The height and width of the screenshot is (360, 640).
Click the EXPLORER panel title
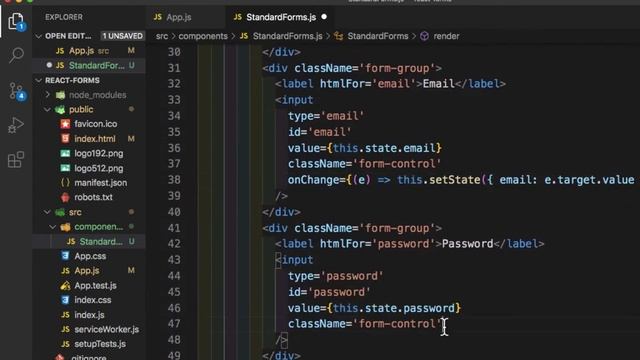[64, 17]
